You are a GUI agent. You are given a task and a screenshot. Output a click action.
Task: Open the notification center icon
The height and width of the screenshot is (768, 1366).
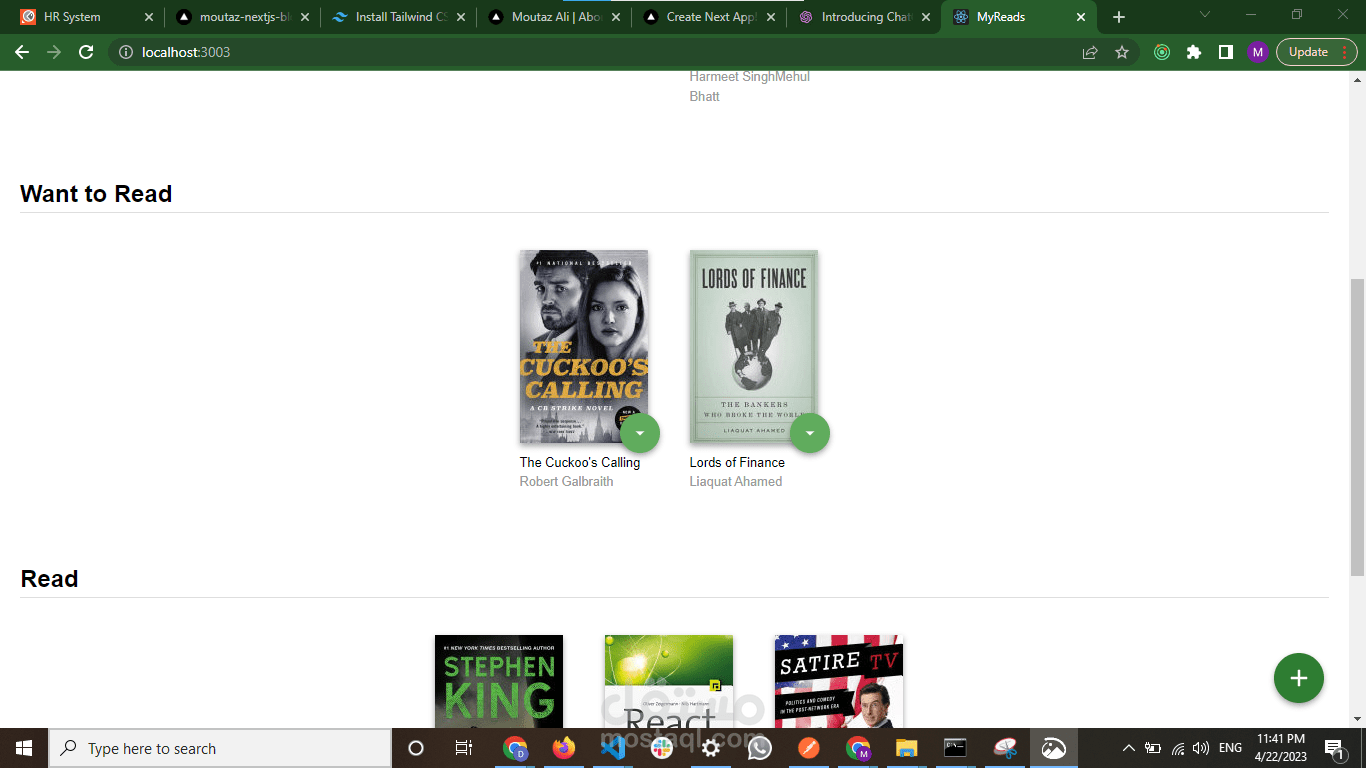click(1335, 748)
